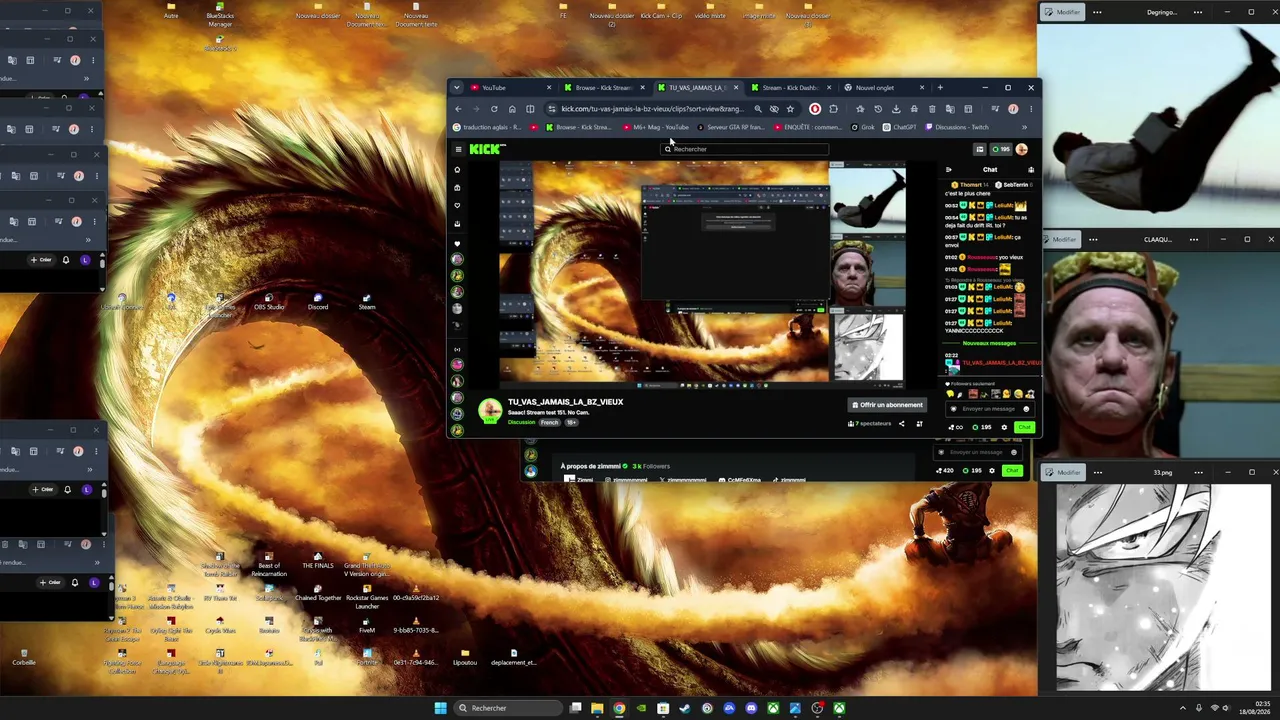Open the Browse - Kick Stream tab

coord(604,87)
